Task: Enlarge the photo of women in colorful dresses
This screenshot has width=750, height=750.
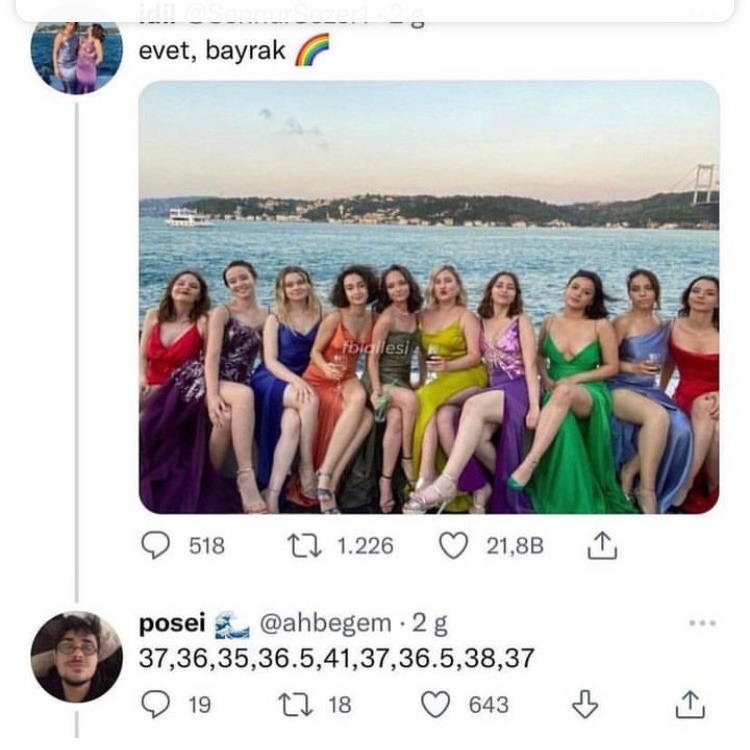Action: (x=428, y=297)
